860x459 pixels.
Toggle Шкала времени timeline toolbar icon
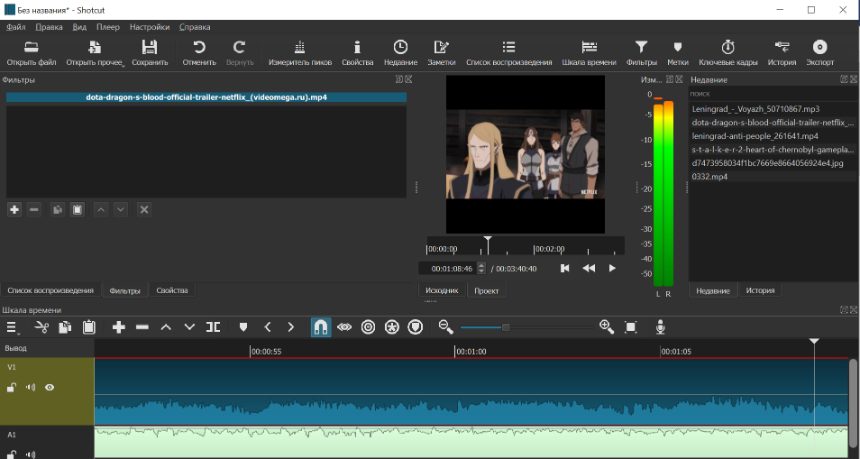tap(589, 53)
